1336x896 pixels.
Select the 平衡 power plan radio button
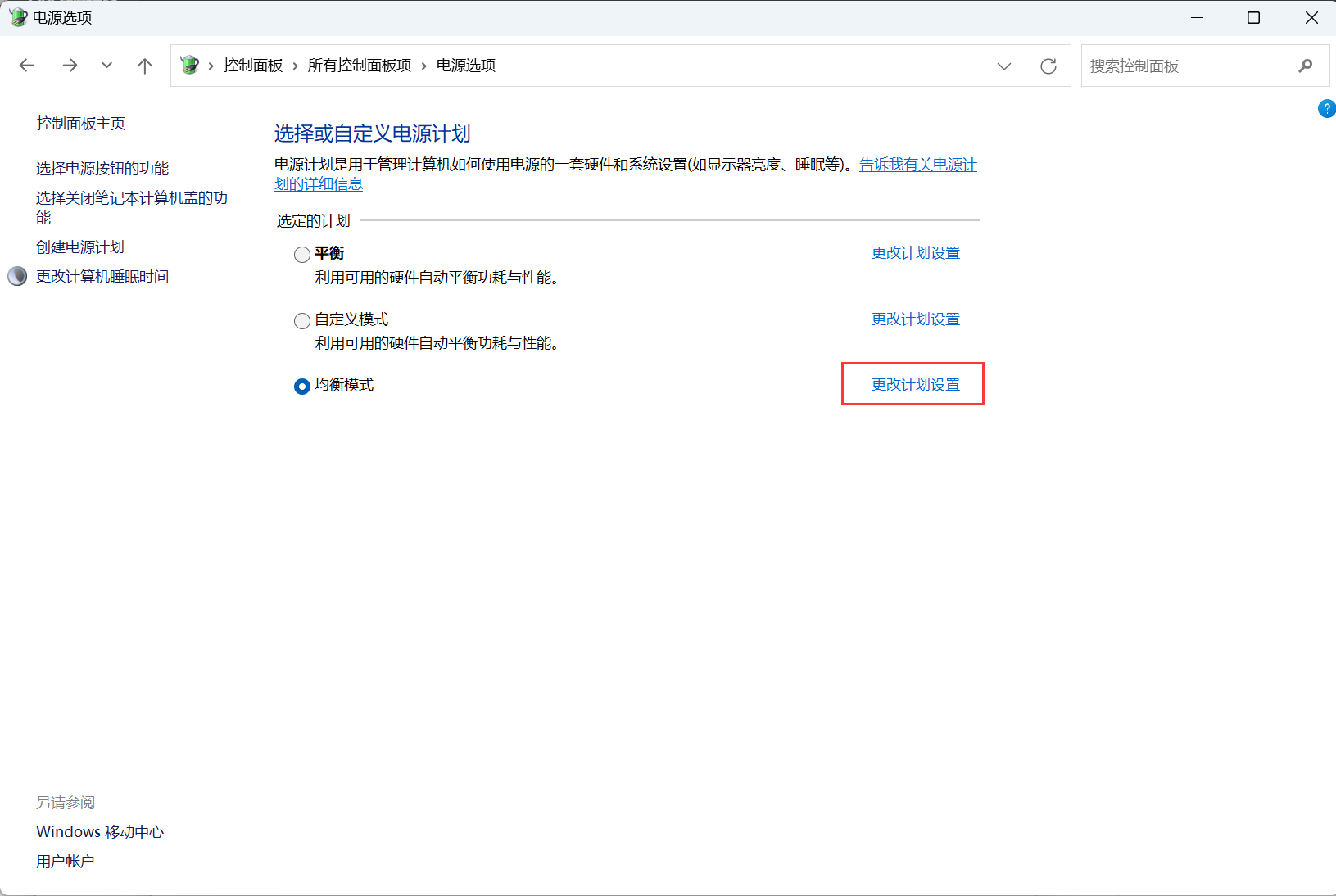302,255
